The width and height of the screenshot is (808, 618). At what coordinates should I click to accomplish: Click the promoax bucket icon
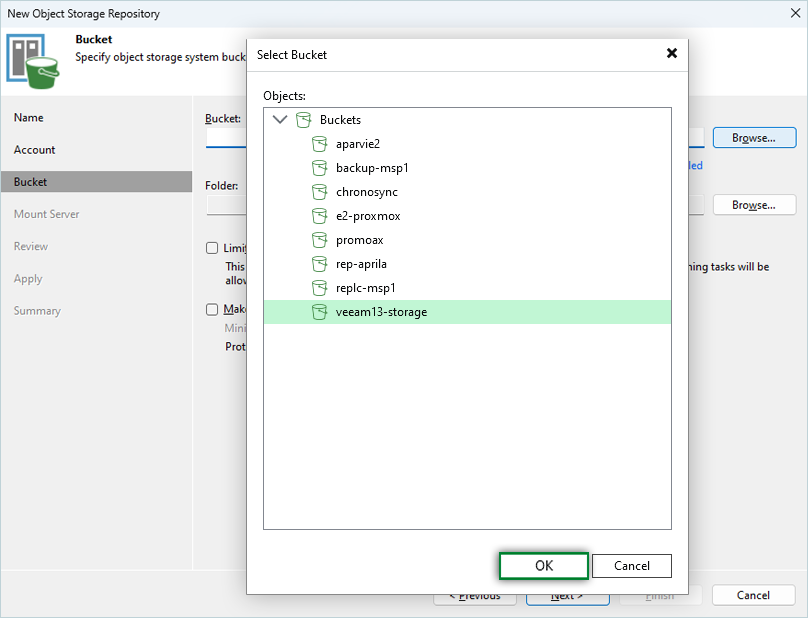(x=319, y=240)
